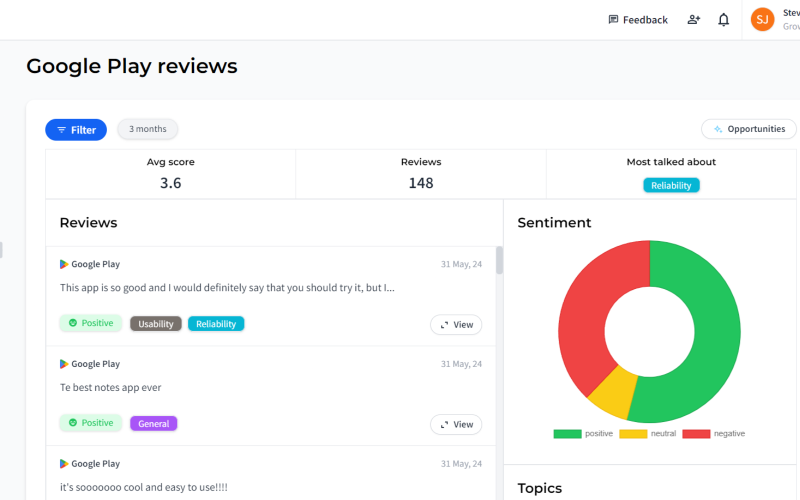Click the 'it's sooooooo cool and easy' text
The height and width of the screenshot is (500, 800).
143,487
